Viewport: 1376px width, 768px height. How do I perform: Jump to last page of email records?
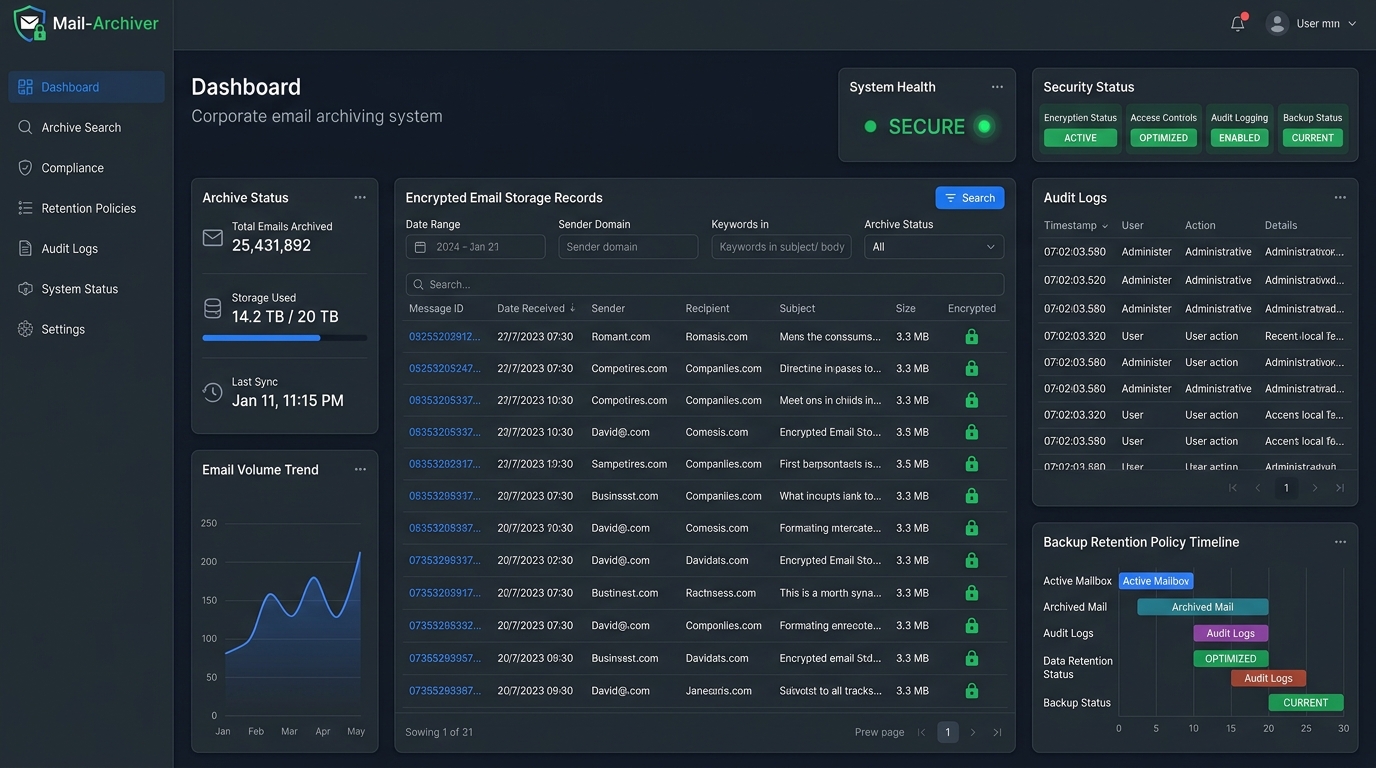997,732
